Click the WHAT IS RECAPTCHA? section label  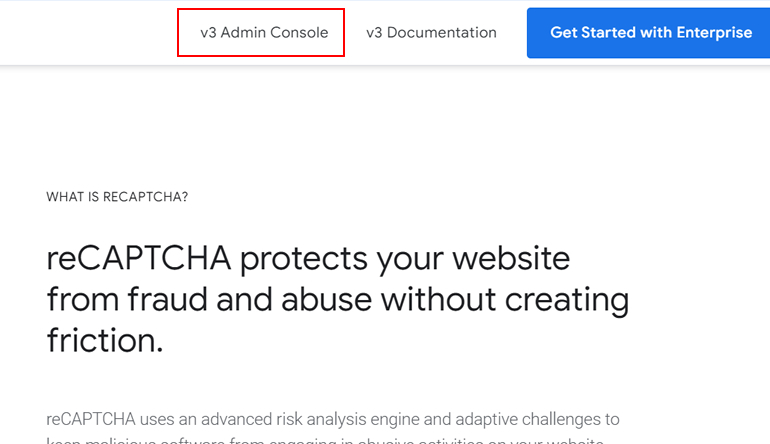point(117,197)
